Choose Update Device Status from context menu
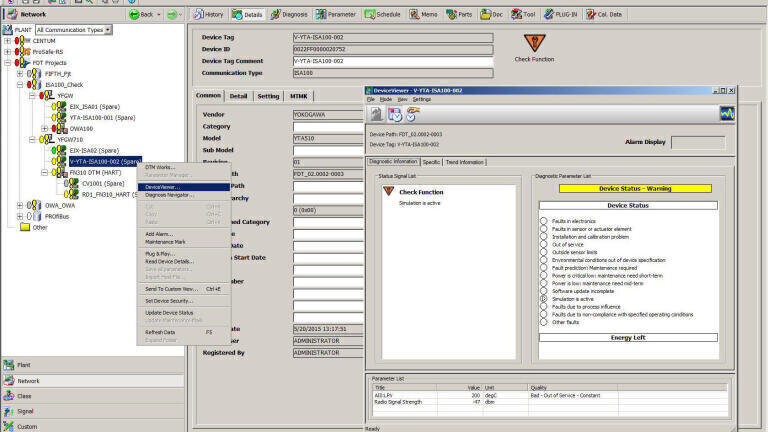The image size is (768, 432). 184,312
